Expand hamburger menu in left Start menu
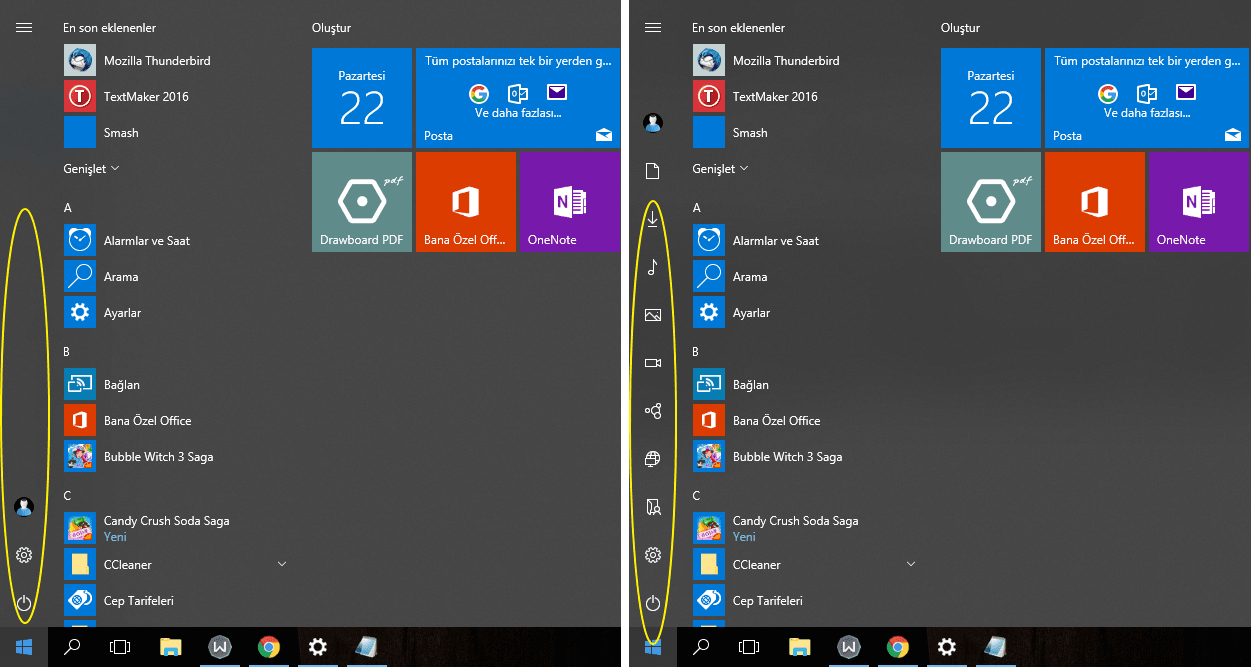This screenshot has height=667, width=1252. (24, 27)
